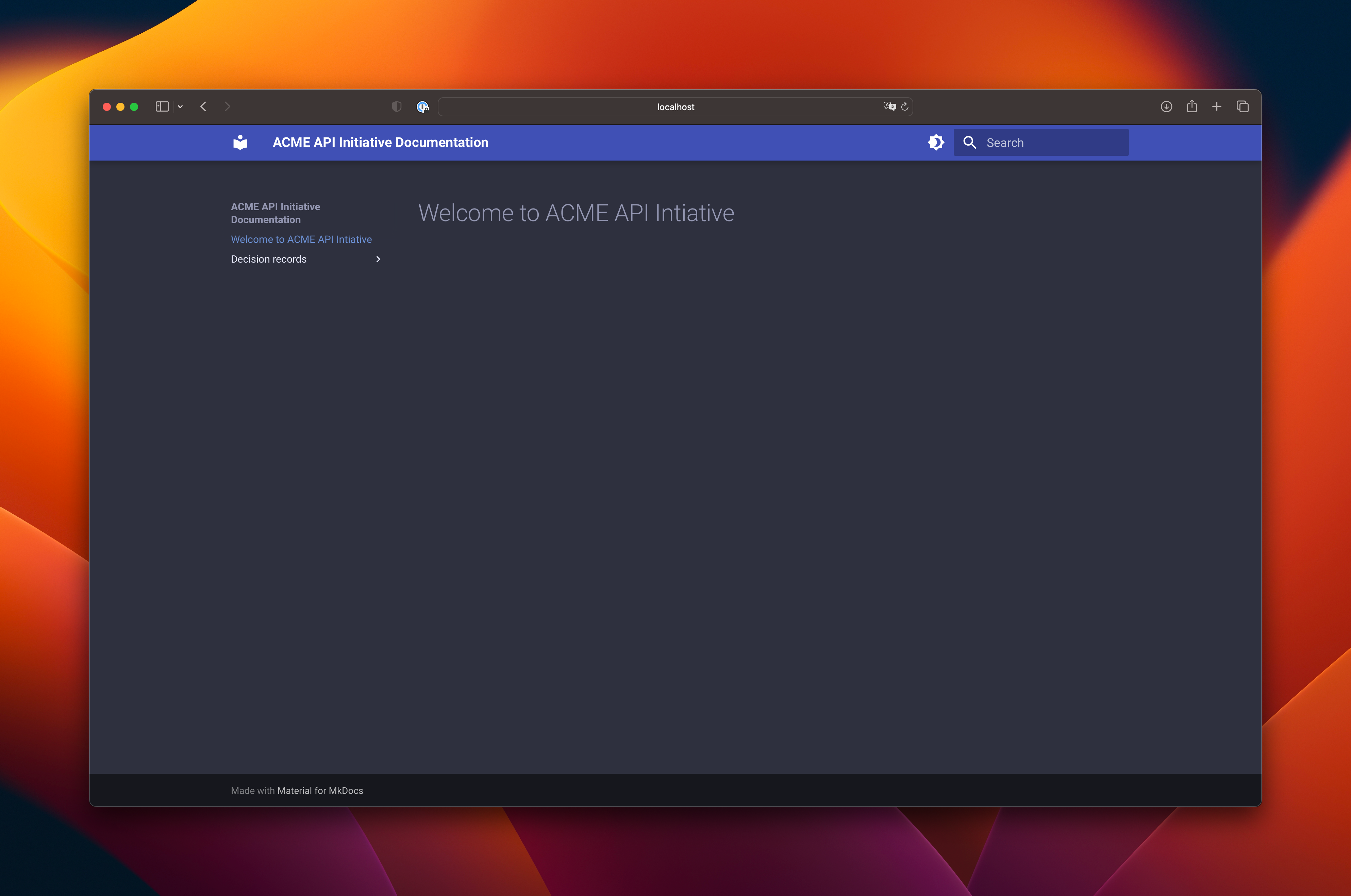Reload the page with the refresh icon
1351x896 pixels.
(905, 106)
